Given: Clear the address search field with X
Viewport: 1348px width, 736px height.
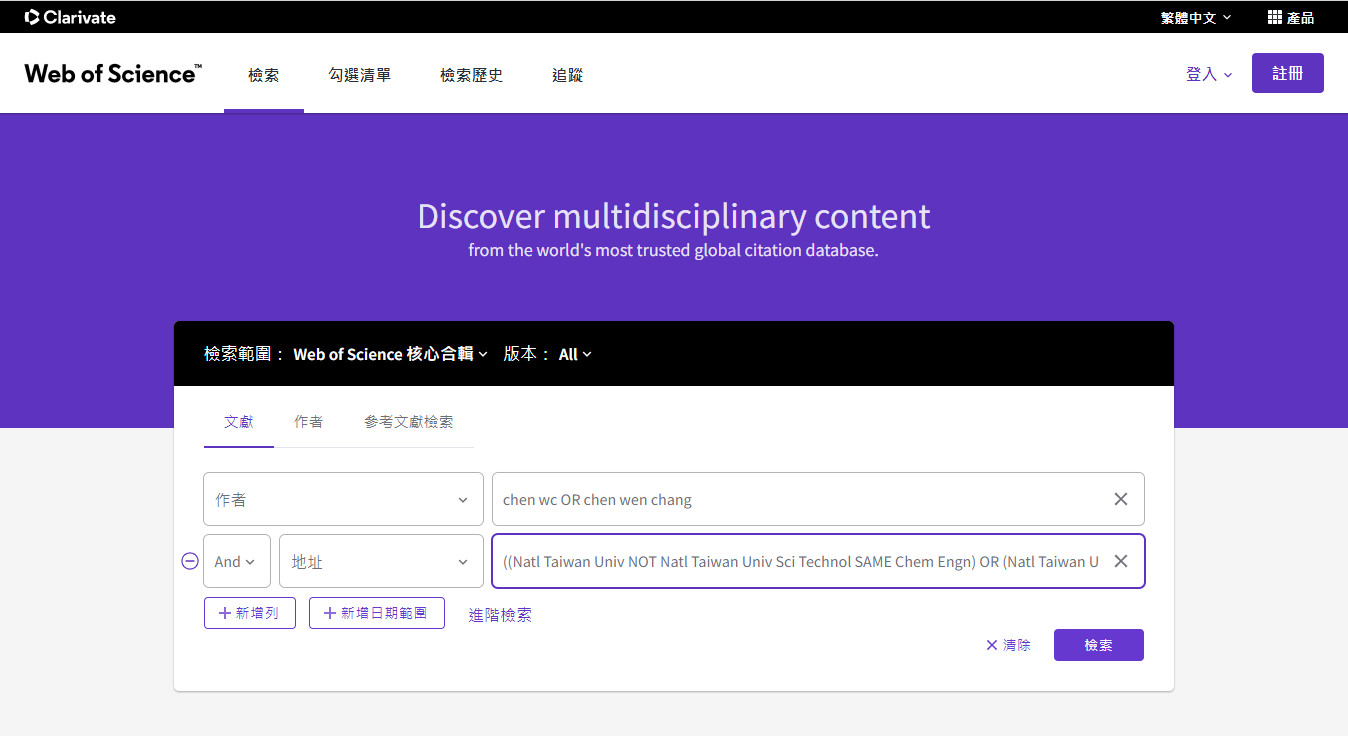Looking at the screenshot, I should 1121,561.
